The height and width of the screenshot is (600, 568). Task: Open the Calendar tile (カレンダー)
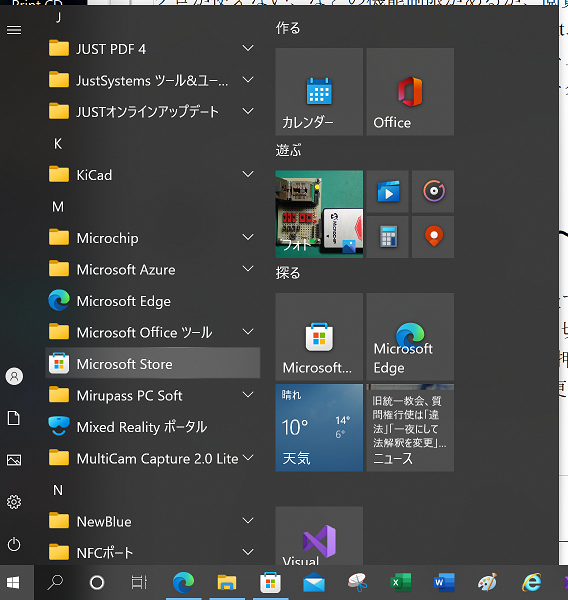coord(319,92)
